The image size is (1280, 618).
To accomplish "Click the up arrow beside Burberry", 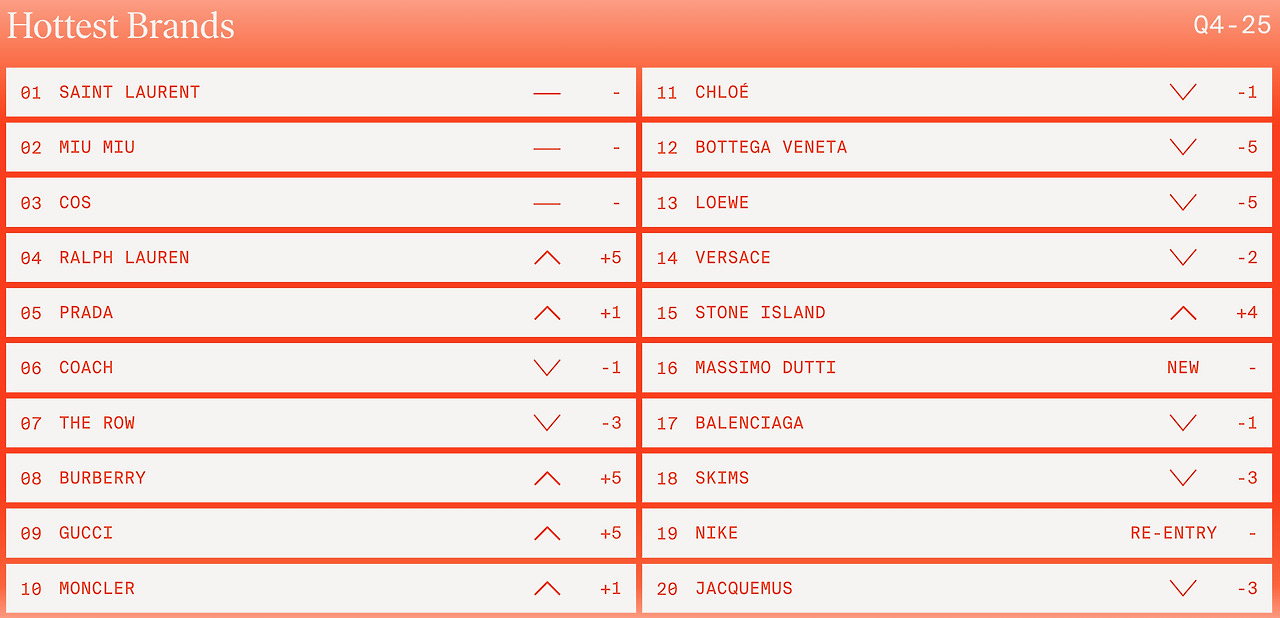I will (x=547, y=478).
